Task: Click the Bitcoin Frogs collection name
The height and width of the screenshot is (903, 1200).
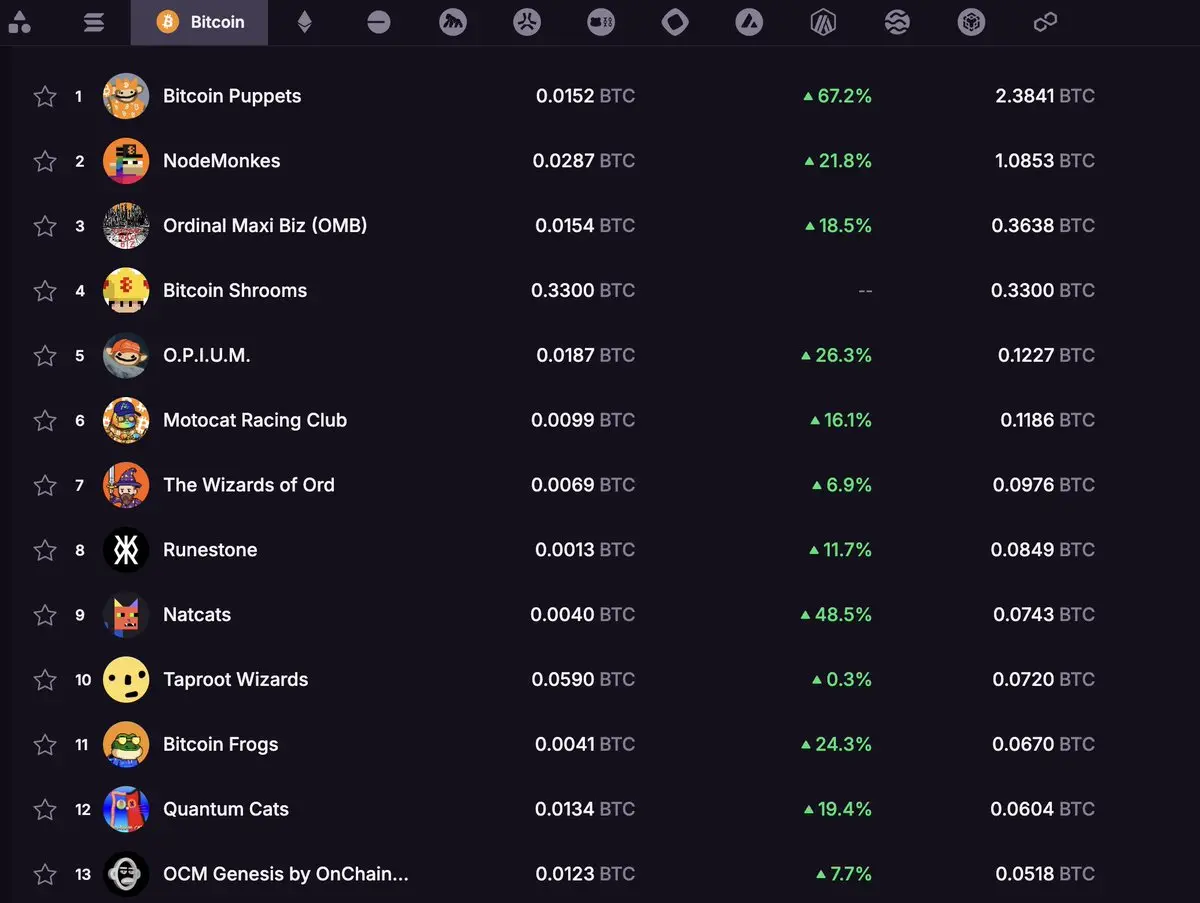Action: tap(220, 745)
